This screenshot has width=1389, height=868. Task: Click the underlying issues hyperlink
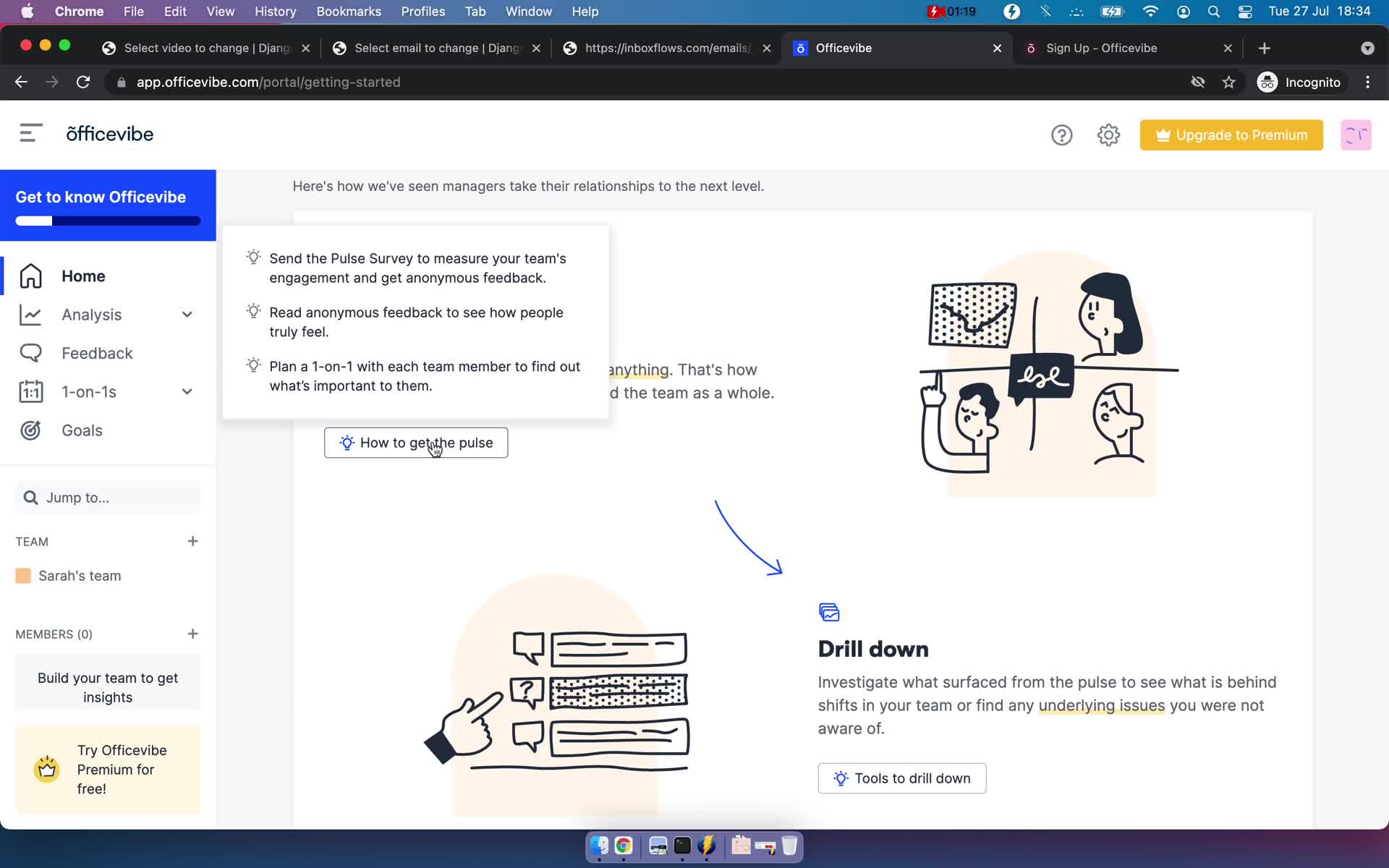coord(1101,705)
